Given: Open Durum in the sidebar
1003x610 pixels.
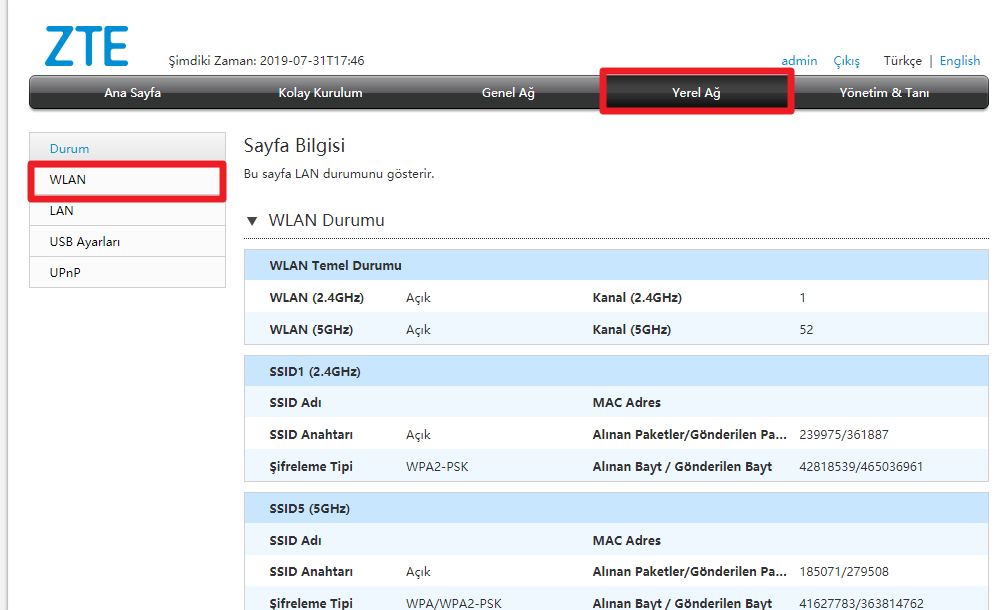Looking at the screenshot, I should click(x=69, y=149).
